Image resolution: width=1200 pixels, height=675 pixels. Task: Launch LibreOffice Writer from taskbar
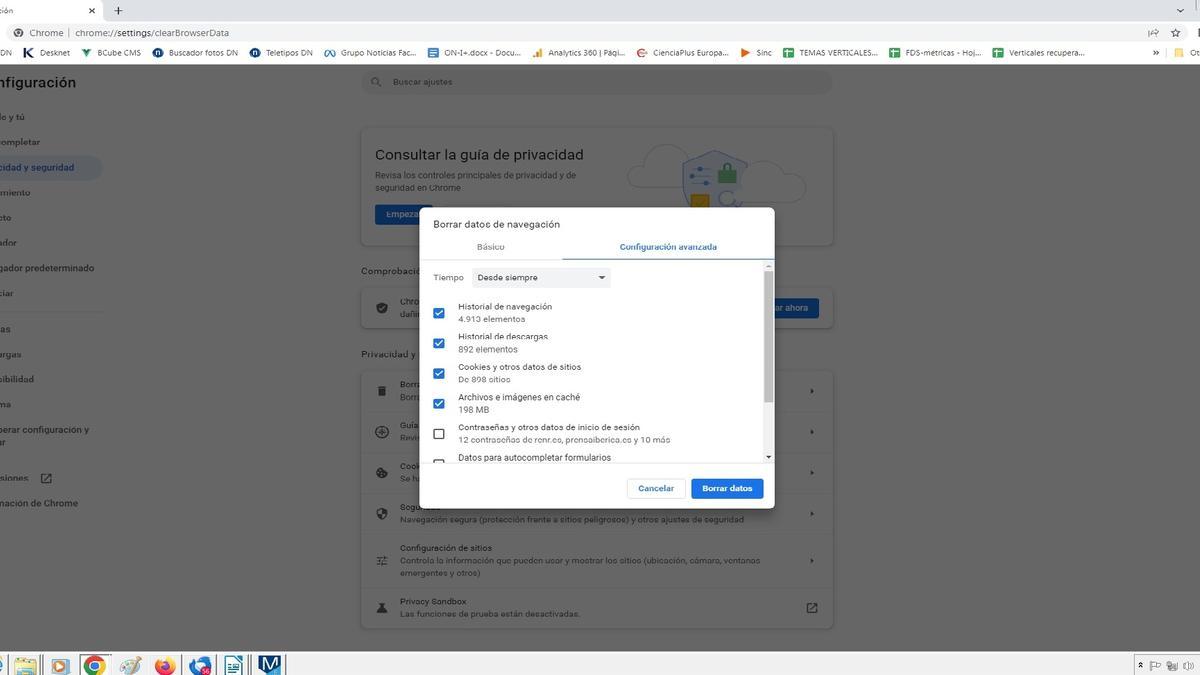click(x=234, y=665)
